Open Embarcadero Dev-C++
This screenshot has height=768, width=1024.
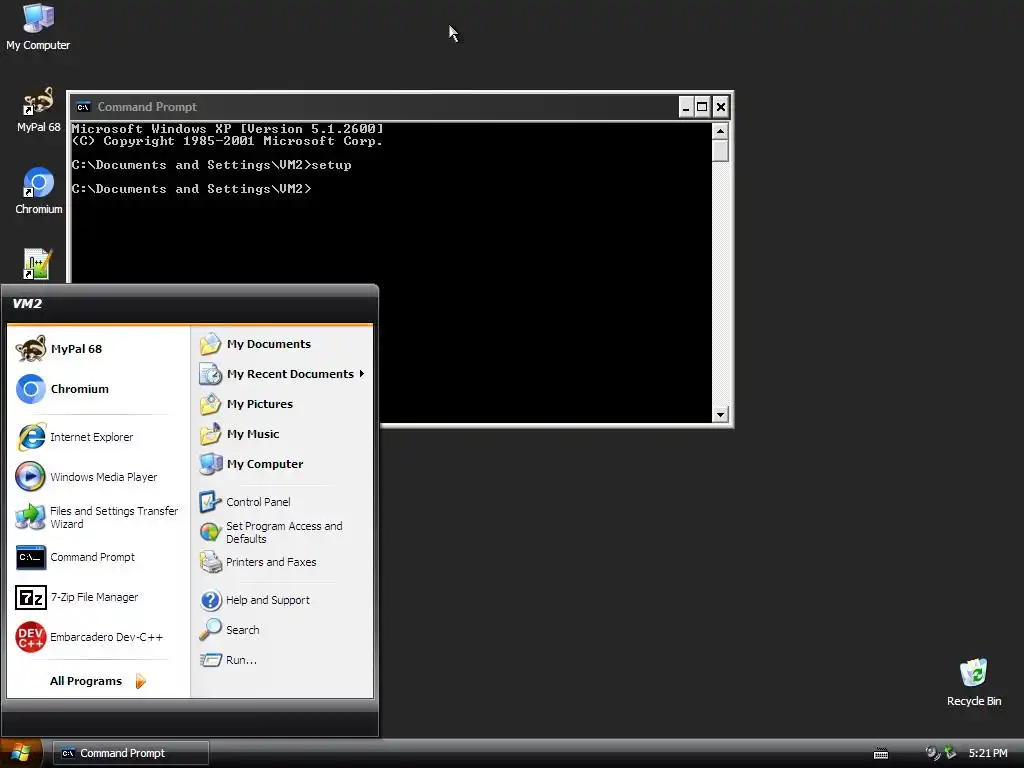(x=98, y=637)
